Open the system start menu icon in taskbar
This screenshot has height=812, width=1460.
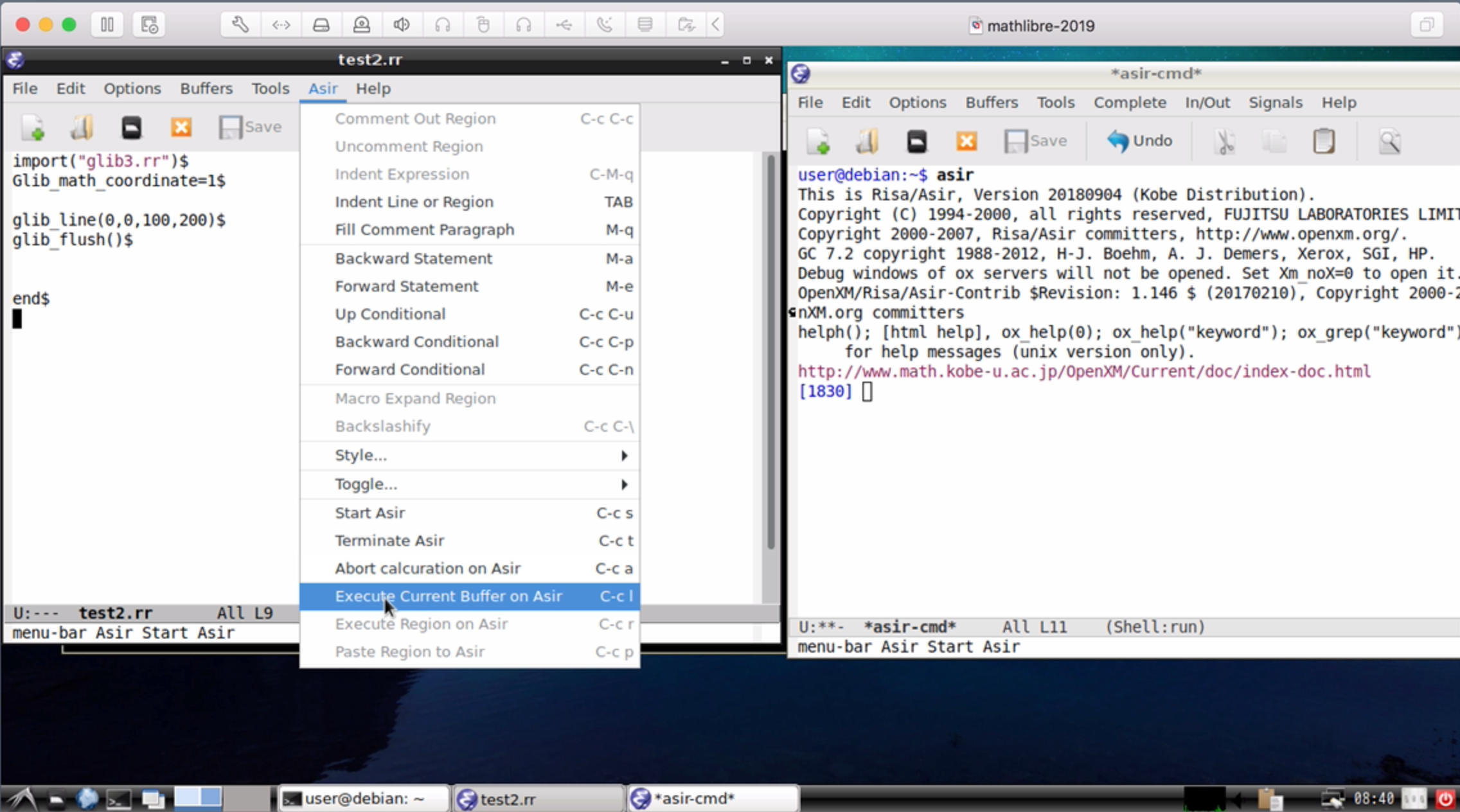[22, 799]
